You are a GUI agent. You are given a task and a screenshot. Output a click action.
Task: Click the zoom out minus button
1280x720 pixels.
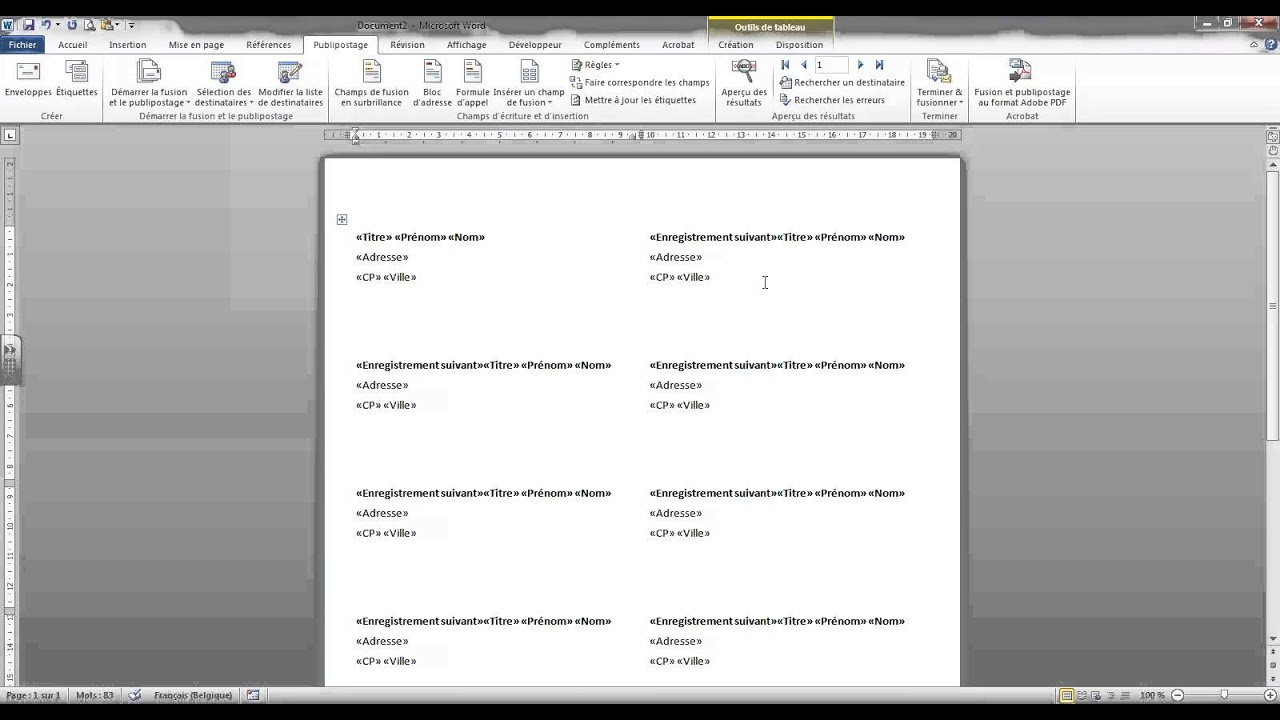coord(1177,695)
